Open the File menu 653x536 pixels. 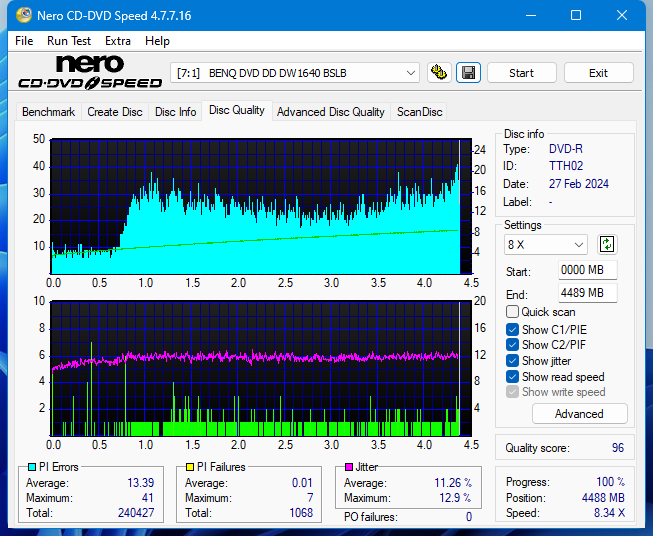(x=24, y=41)
